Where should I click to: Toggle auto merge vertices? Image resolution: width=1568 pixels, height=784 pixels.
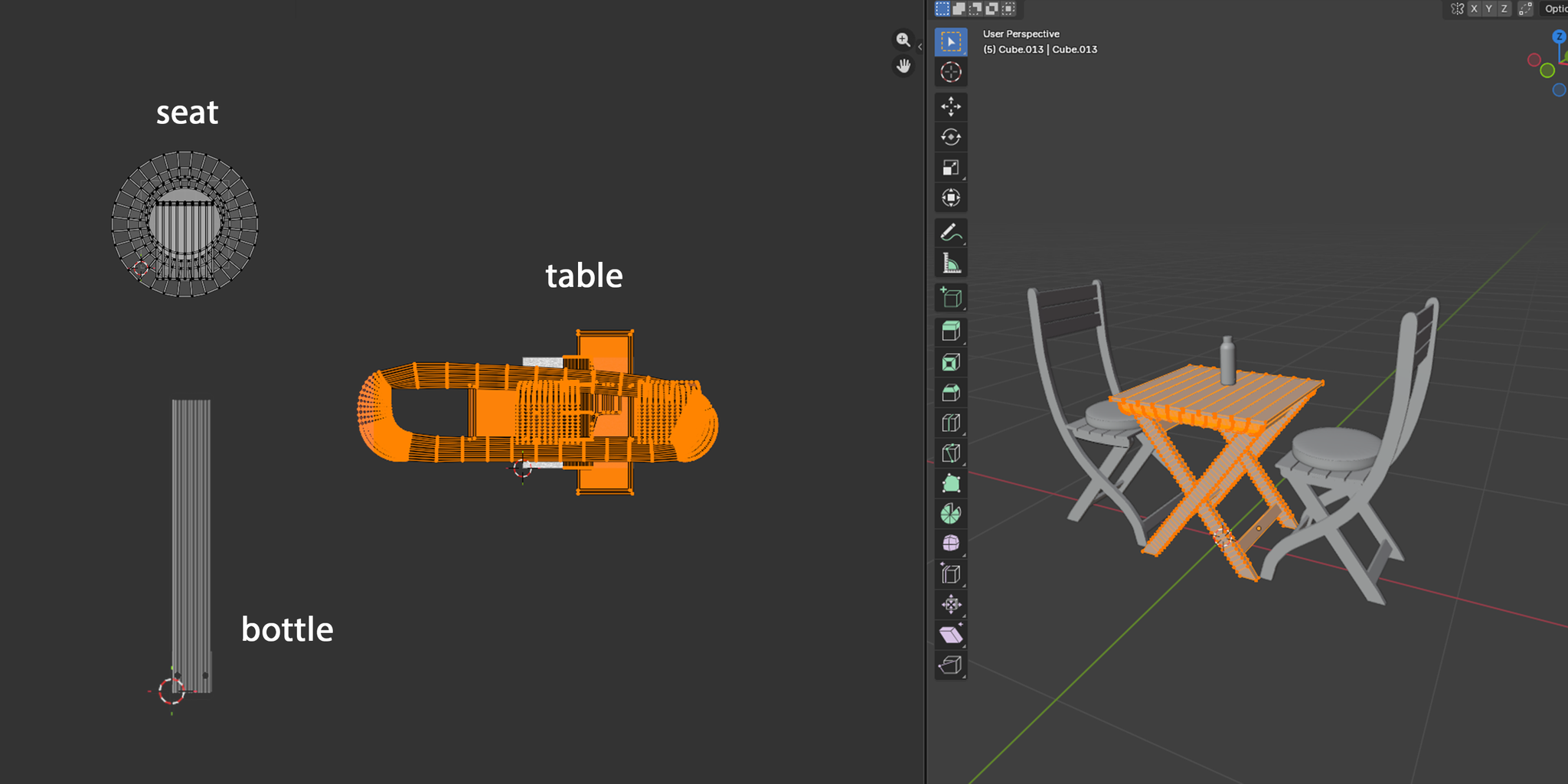coord(1526,8)
